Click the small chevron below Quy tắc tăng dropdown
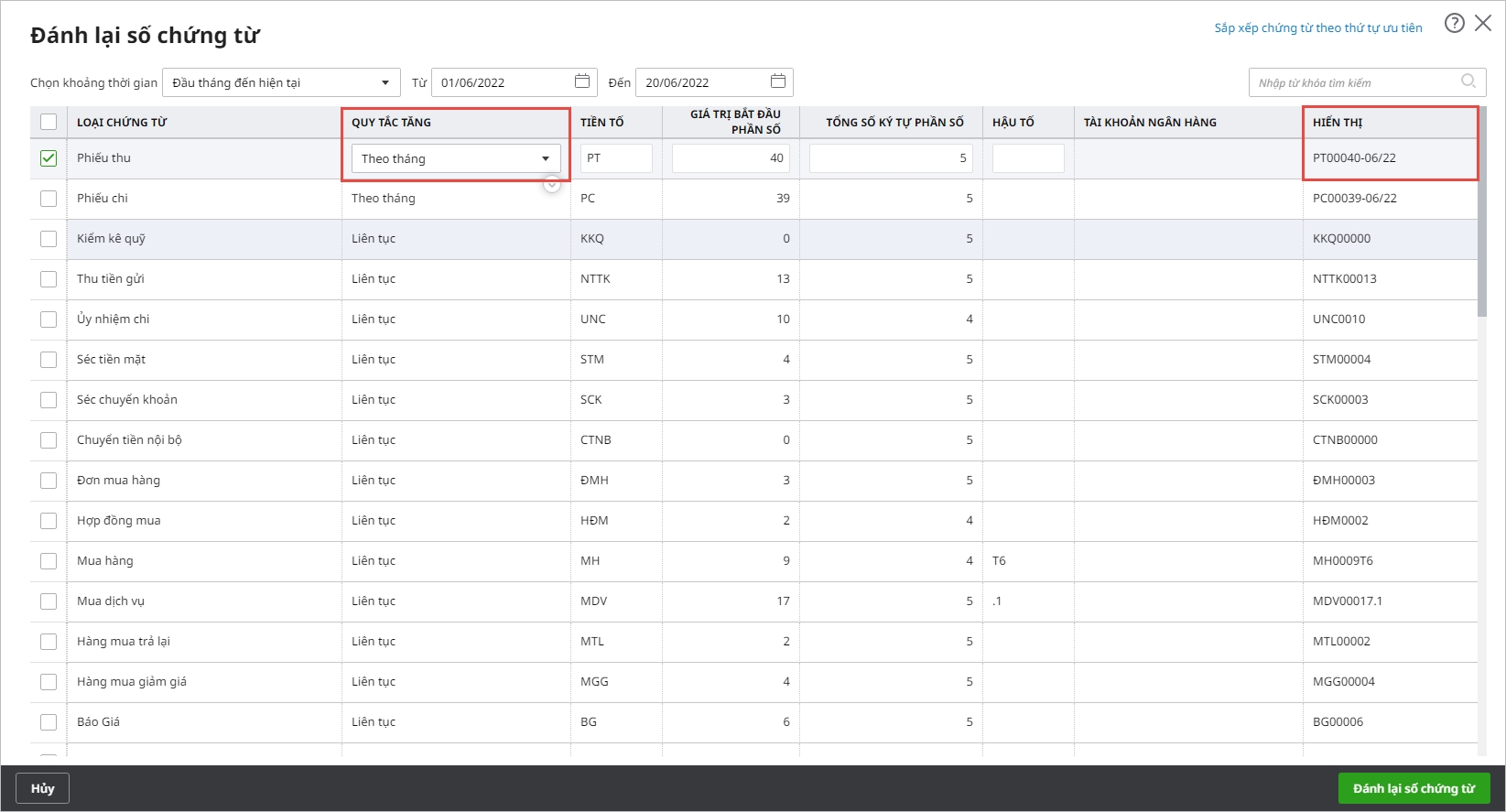Image resolution: width=1506 pixels, height=812 pixels. point(552,185)
